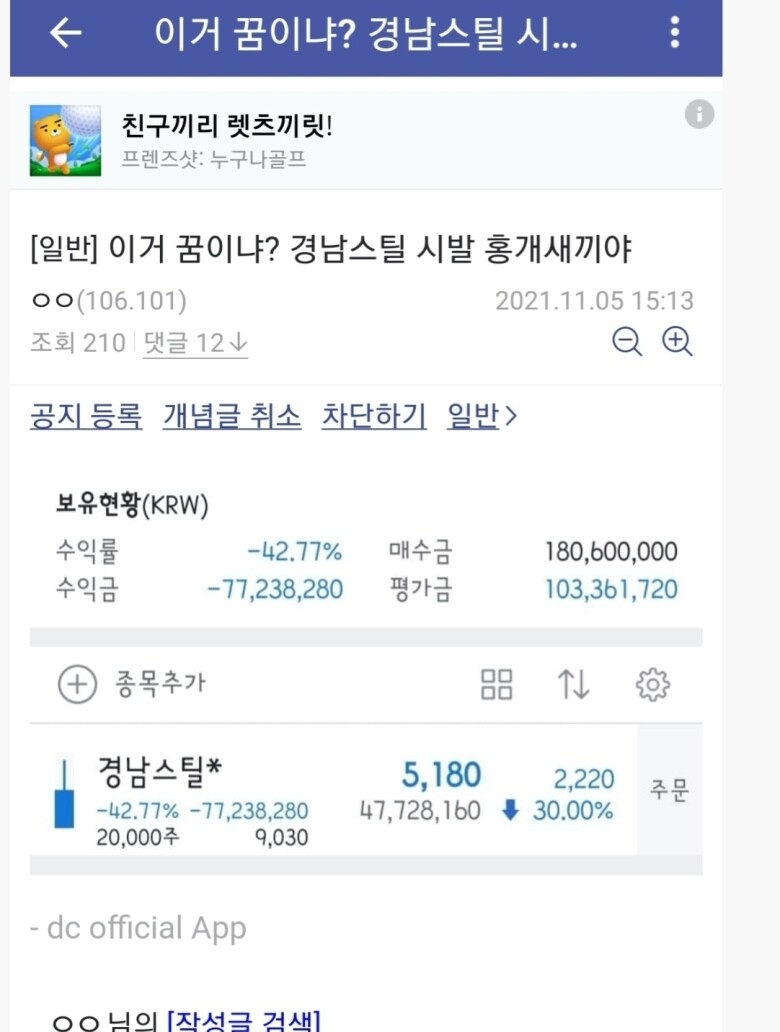Tap the sort arrows icon beside the grid icon
780x1032 pixels.
(572, 685)
